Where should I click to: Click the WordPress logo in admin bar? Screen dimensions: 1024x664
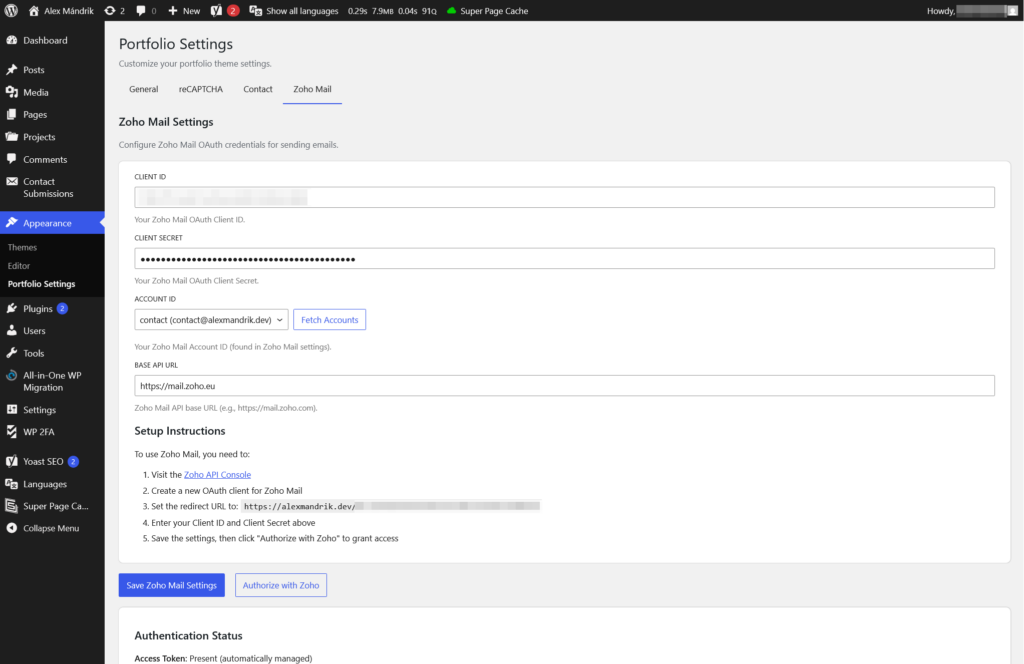click(x=11, y=11)
